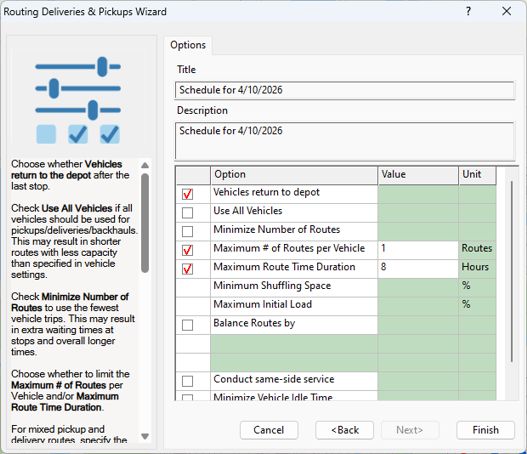Click the Value column header

418,175
